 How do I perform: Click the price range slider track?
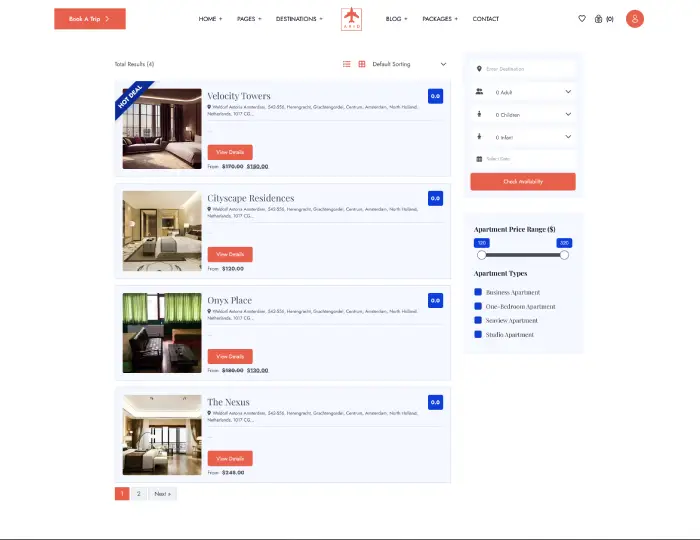523,255
